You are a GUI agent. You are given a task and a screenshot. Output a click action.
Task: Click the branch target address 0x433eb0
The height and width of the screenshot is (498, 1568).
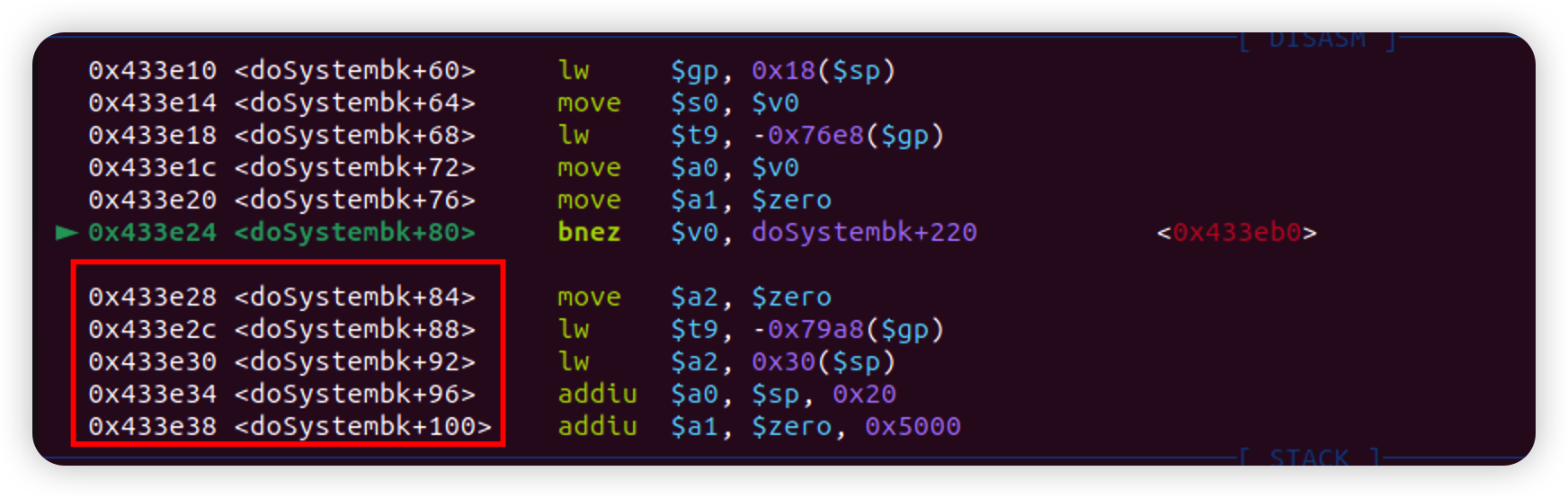[x=1237, y=233]
